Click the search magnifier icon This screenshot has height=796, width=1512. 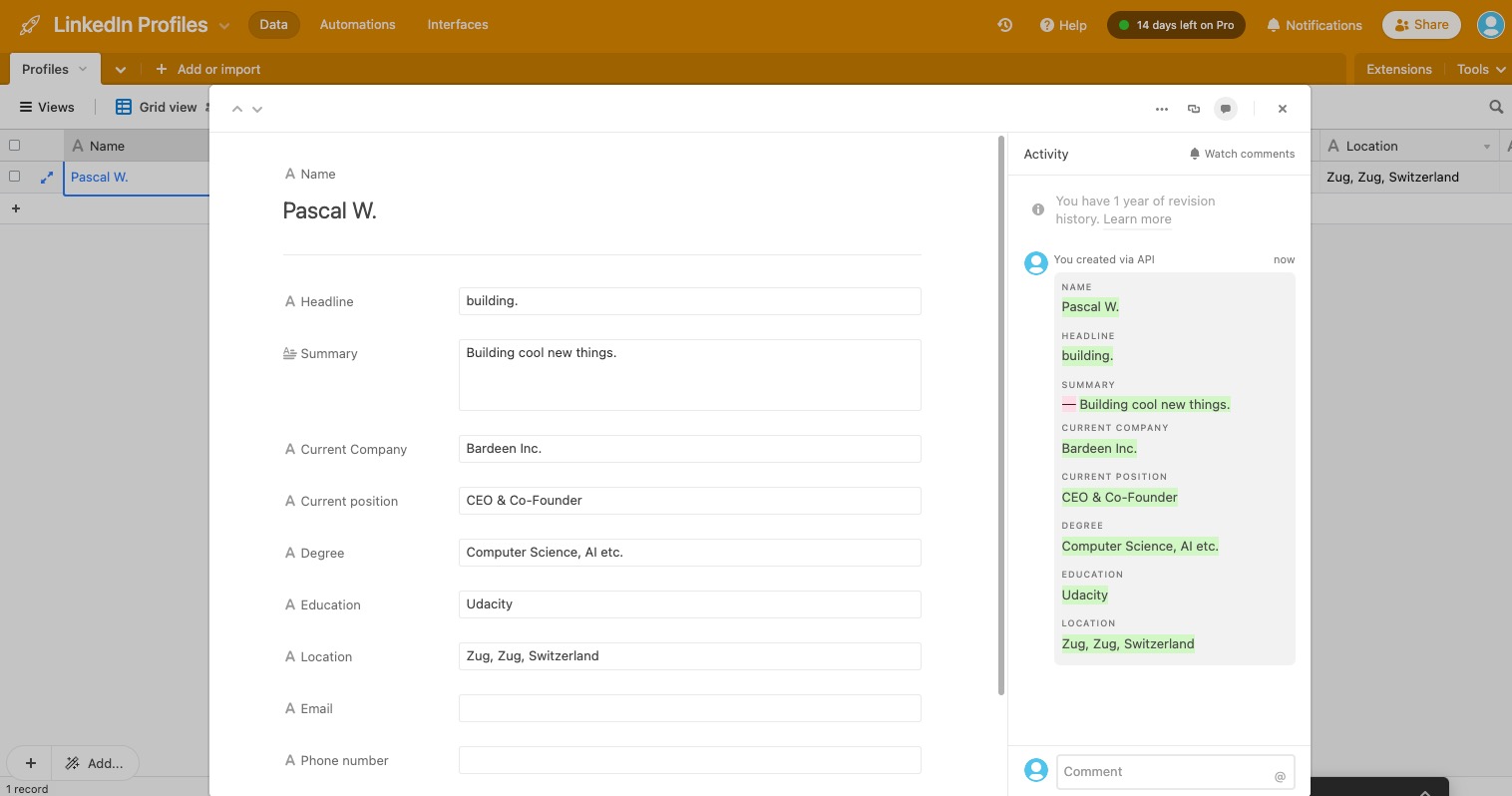pyautogui.click(x=1495, y=107)
